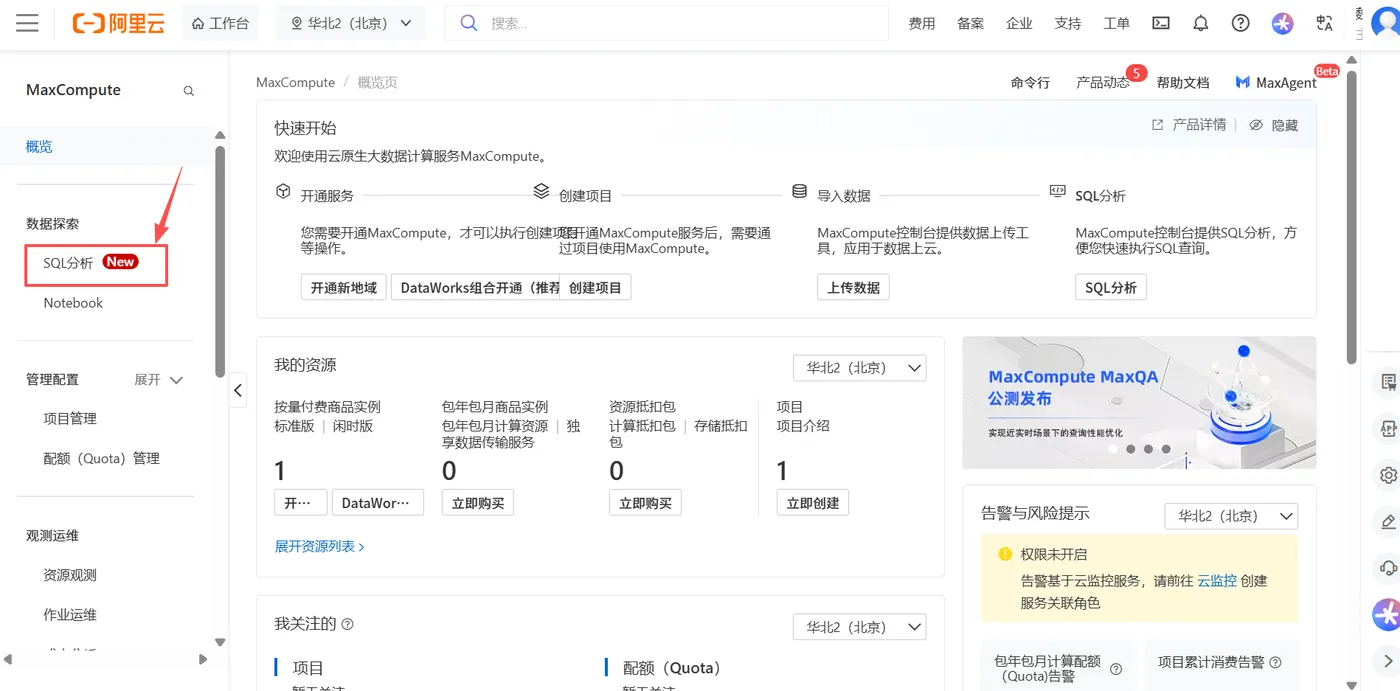Click the magnifier icon in top search bar
1400x691 pixels.
pyautogui.click(x=468, y=23)
